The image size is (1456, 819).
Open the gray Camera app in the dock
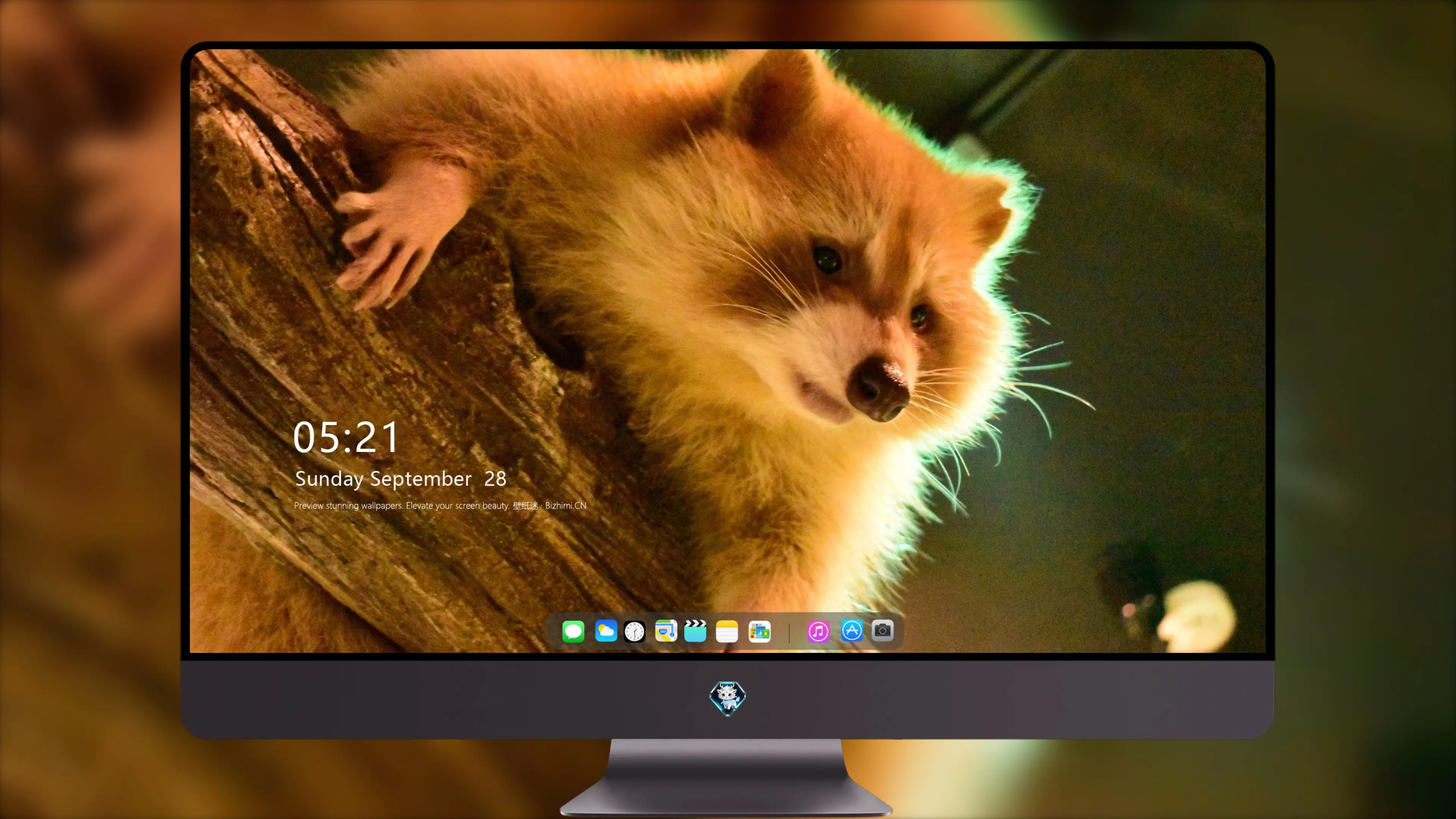[882, 631]
